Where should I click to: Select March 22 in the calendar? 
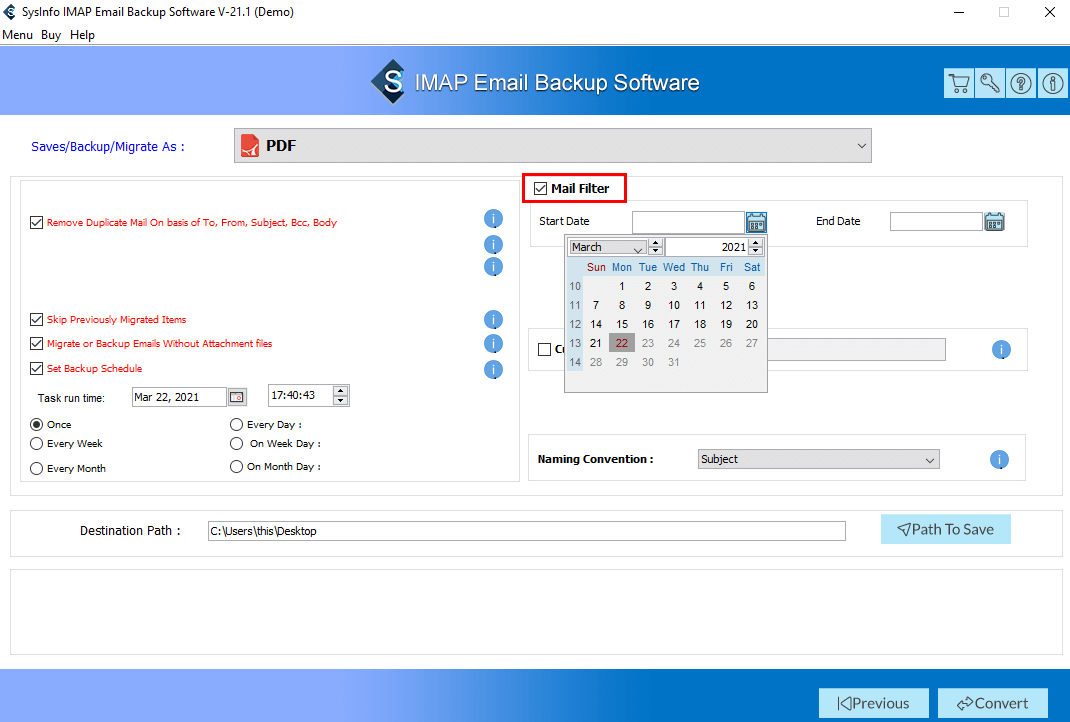coord(622,343)
